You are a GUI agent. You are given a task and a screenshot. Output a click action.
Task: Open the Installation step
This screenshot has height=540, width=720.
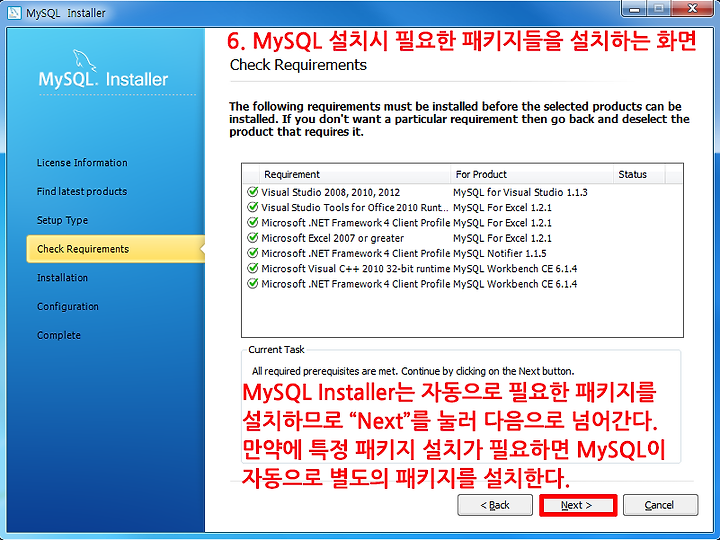62,278
